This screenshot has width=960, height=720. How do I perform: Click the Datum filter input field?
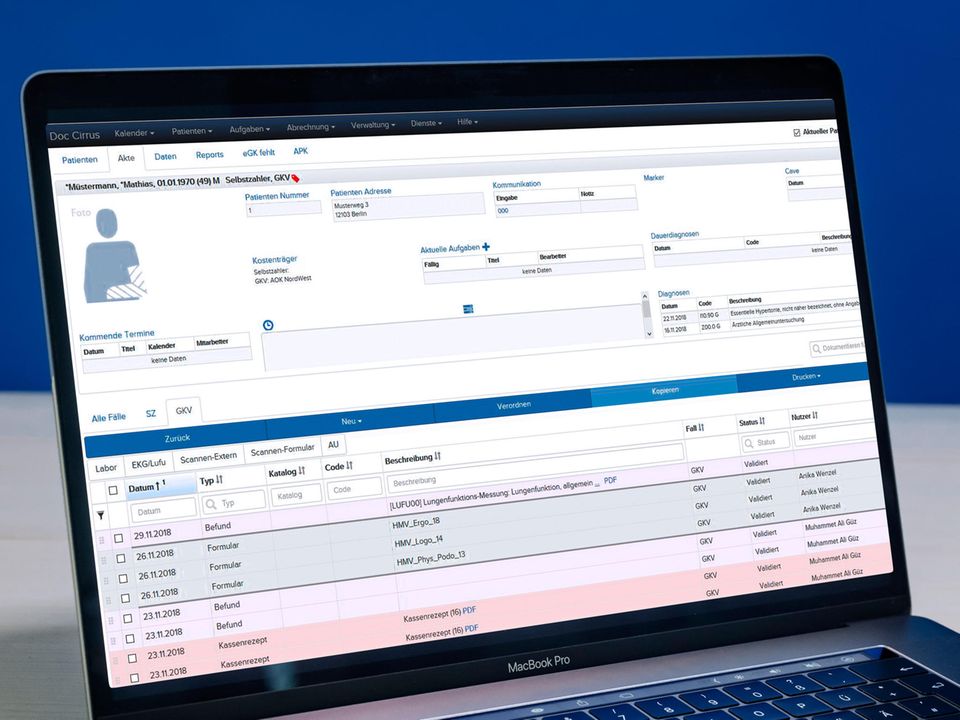pyautogui.click(x=160, y=512)
